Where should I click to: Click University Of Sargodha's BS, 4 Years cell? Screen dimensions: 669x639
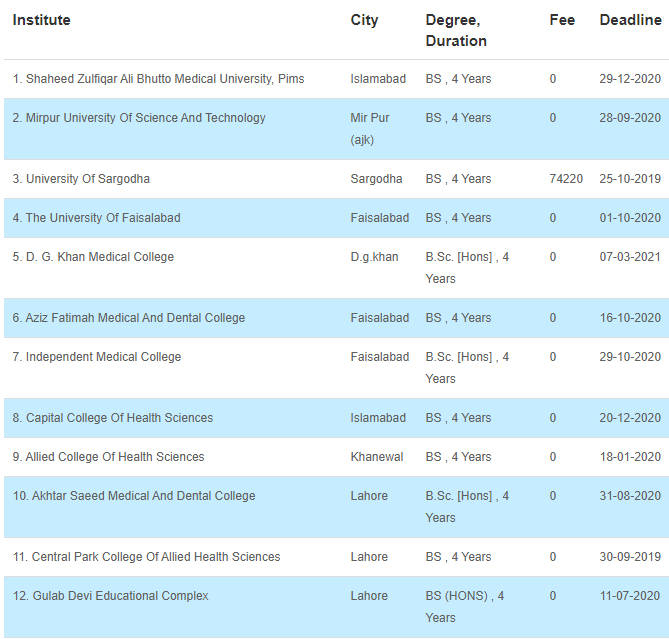point(458,179)
